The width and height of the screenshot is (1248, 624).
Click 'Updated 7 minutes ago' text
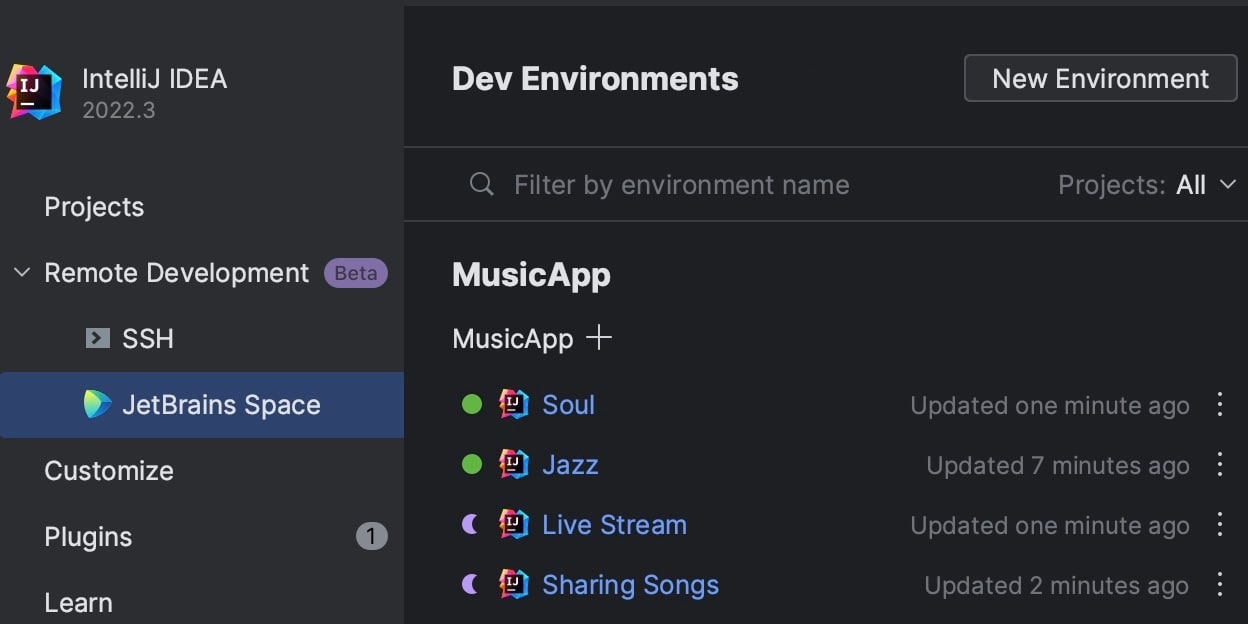coord(1058,465)
